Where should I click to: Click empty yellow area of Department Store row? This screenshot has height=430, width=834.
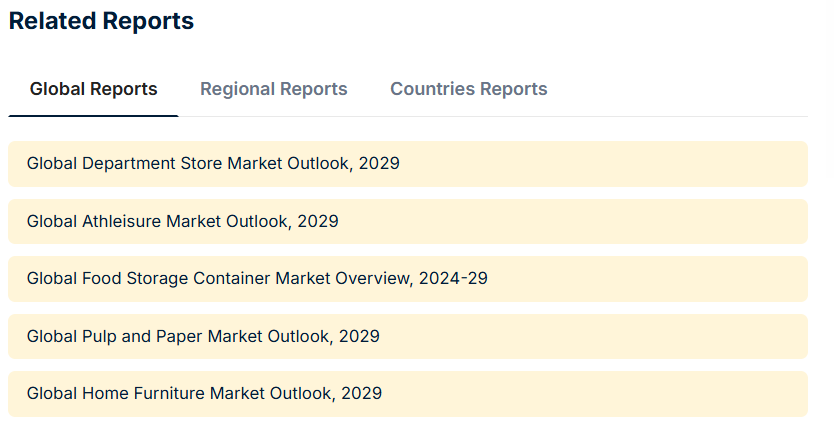601,164
